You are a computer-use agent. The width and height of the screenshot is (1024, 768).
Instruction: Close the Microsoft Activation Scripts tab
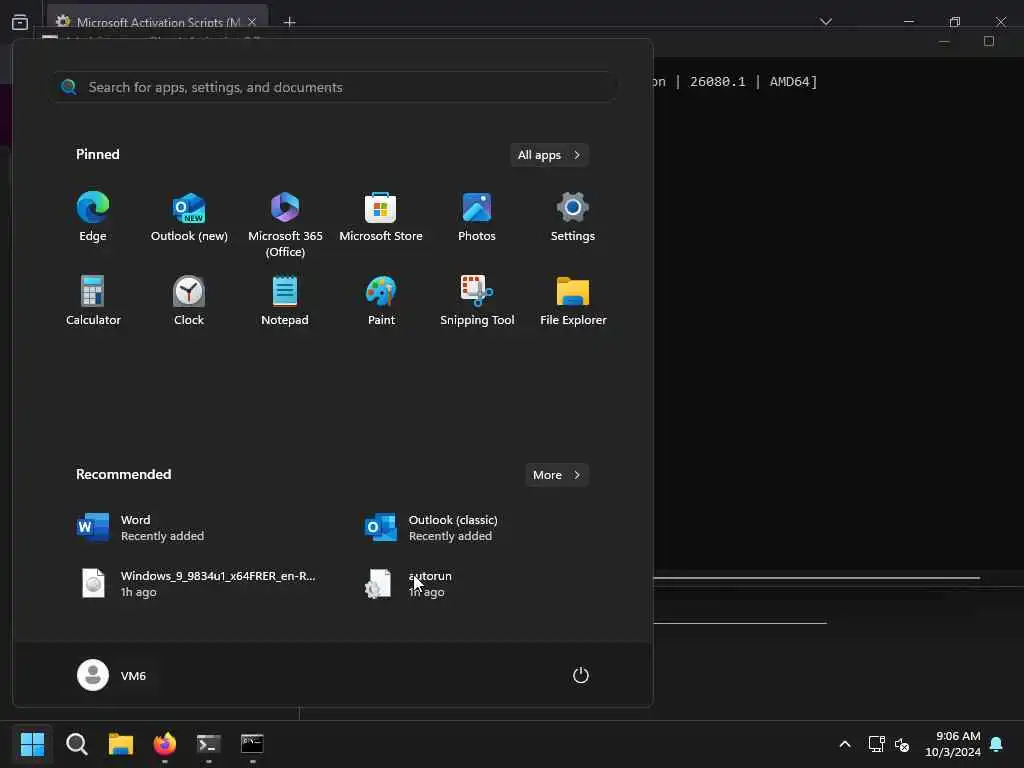click(x=252, y=22)
